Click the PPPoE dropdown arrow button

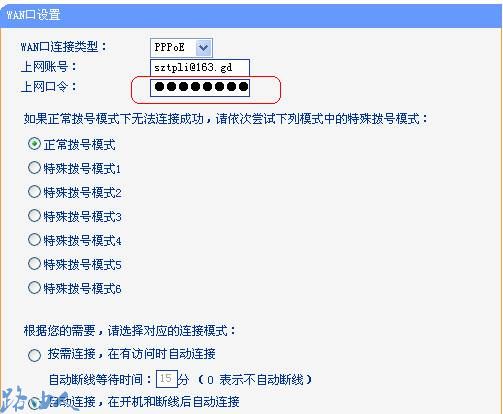(x=203, y=48)
